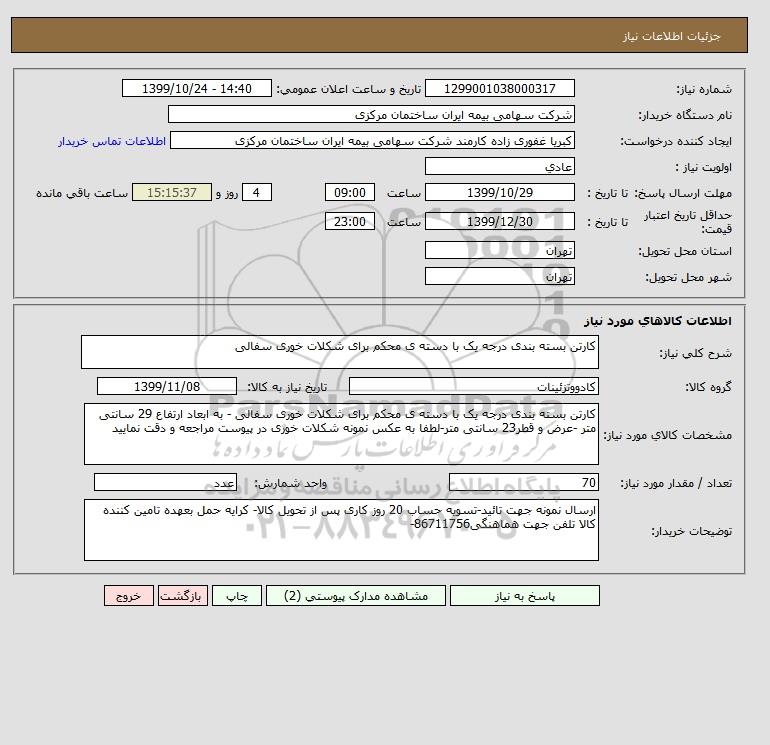Viewport: 770px width, 745px height.
Task: Click the توضیحات خریدار label
Action: [691, 531]
